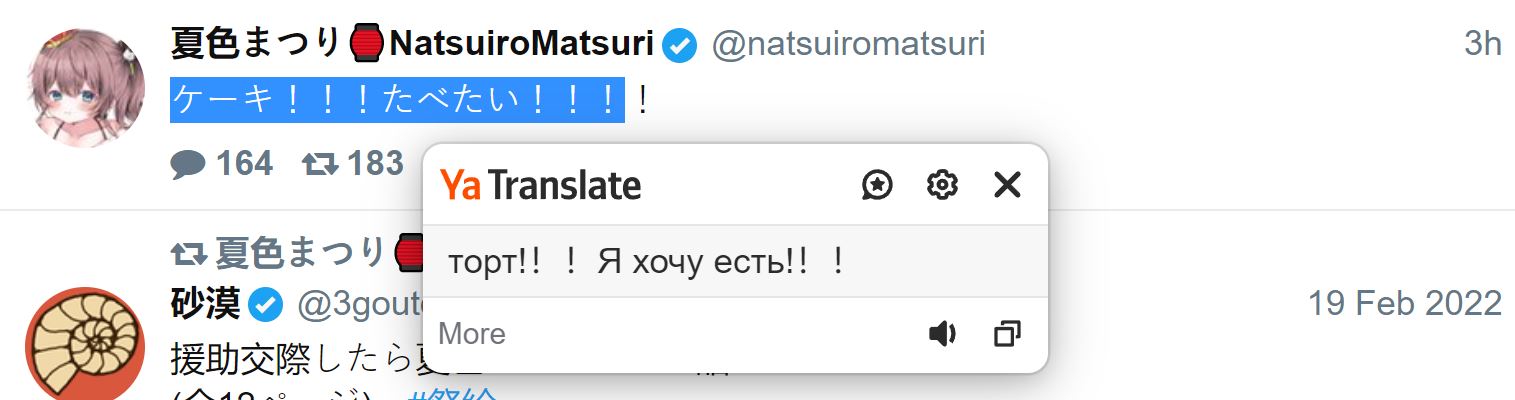Click the retweet icon showing 183
The width and height of the screenshot is (1515, 400).
click(322, 164)
